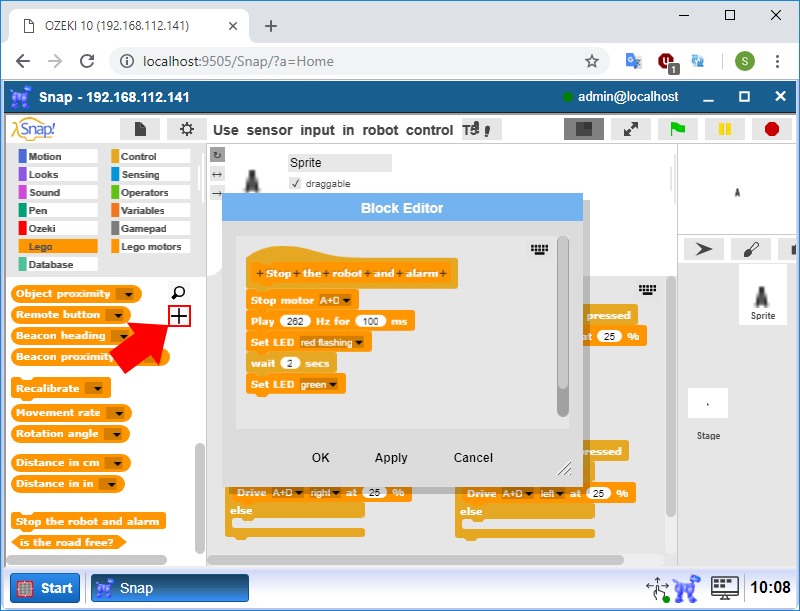The image size is (800, 611).
Task: Click the paintbrush new sprite icon
Action: pos(751,249)
